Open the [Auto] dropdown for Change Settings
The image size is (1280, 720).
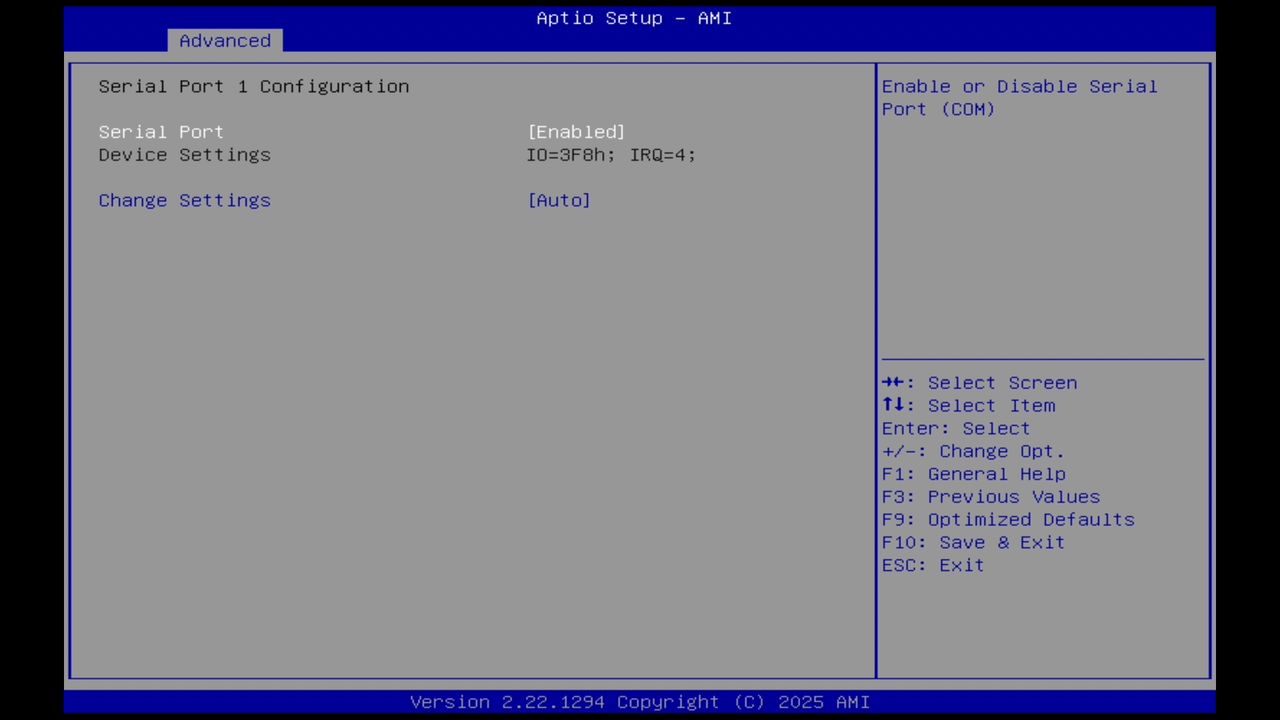point(559,200)
